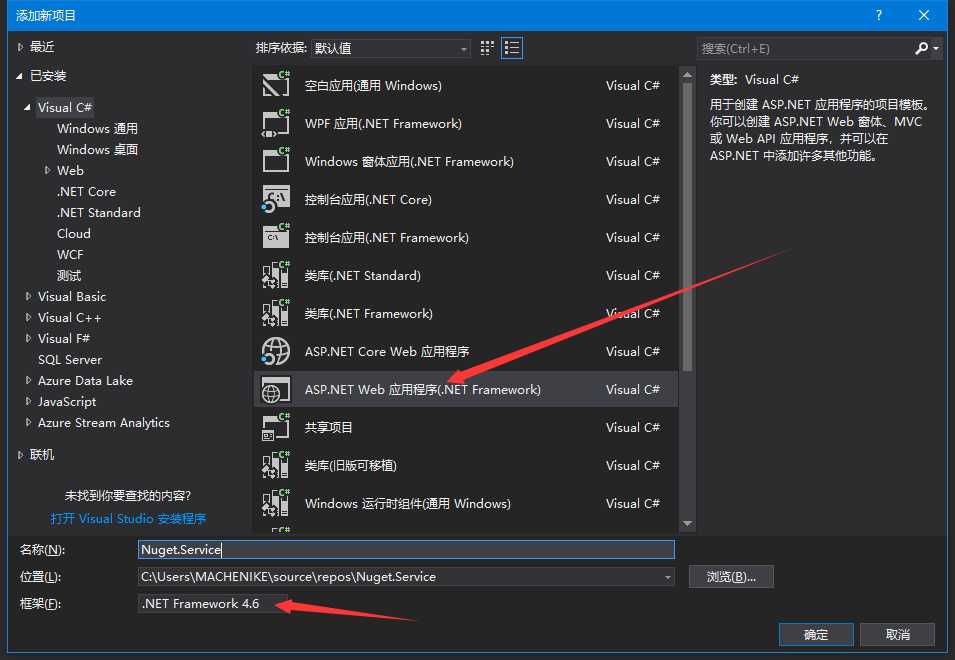Expand the Visual C++ node
955x660 pixels.
[x=28, y=317]
